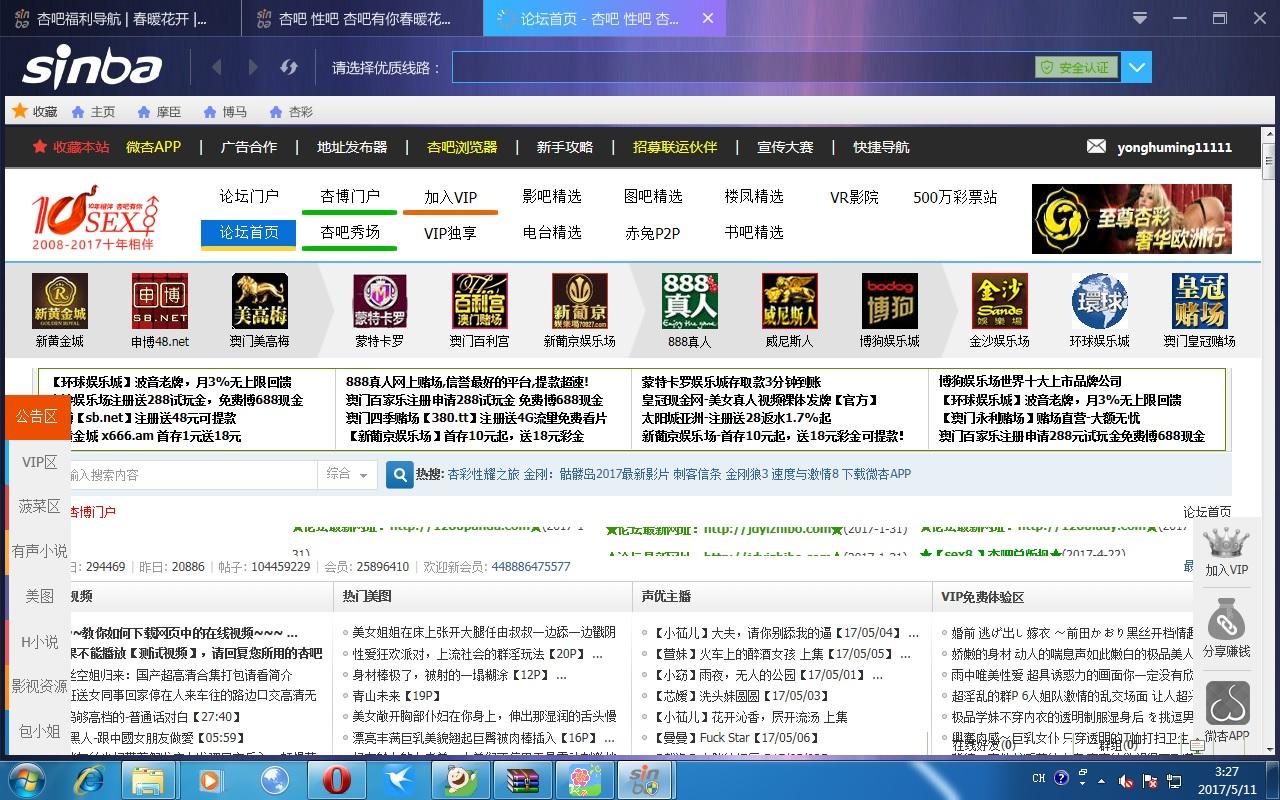Click the crown icon for 加入VIP
The width and height of the screenshot is (1280, 800).
[1227, 543]
